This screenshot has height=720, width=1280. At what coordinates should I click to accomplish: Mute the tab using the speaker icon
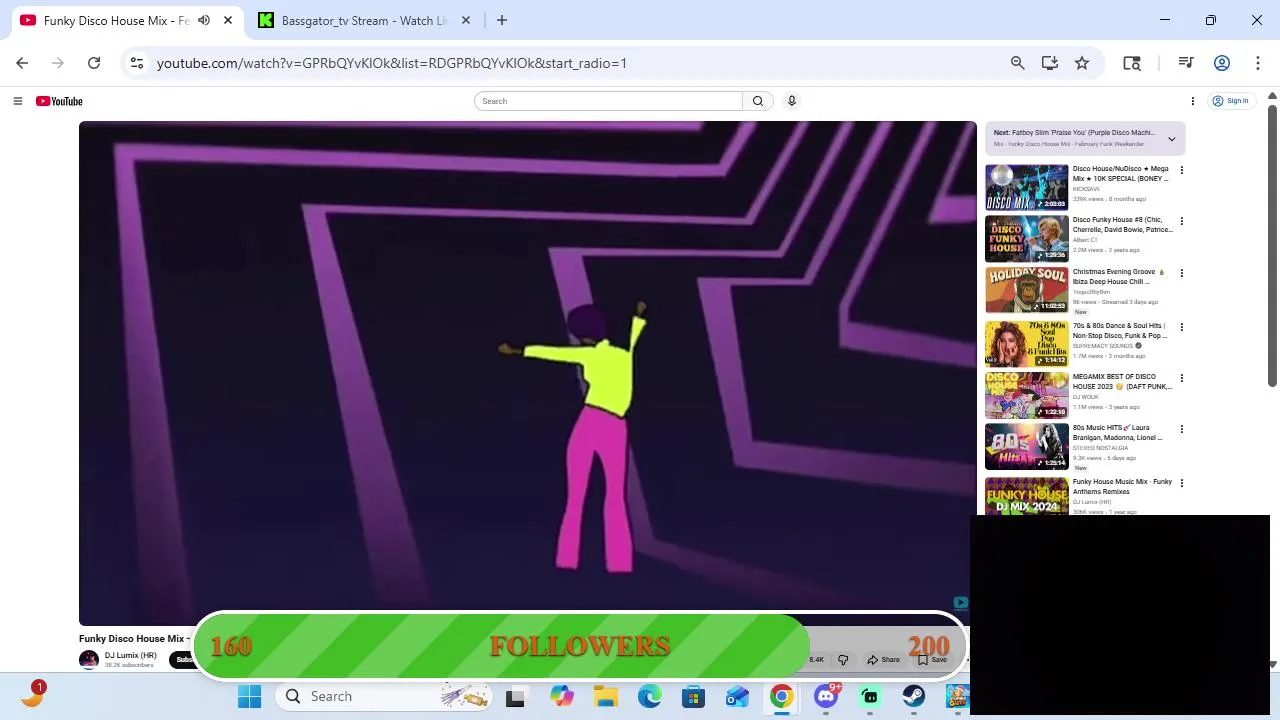coord(204,20)
